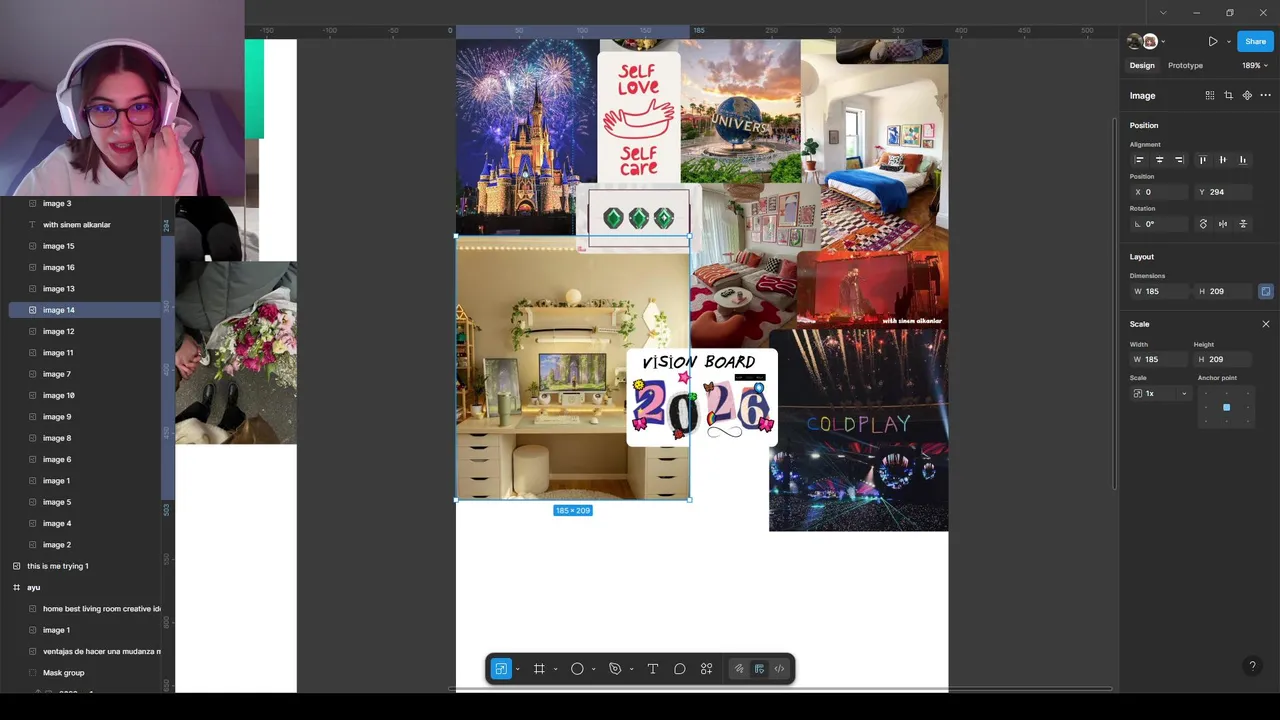Viewport: 1280px width, 720px height.
Task: Click the Rotation field showing 0°
Action: coord(1161,224)
